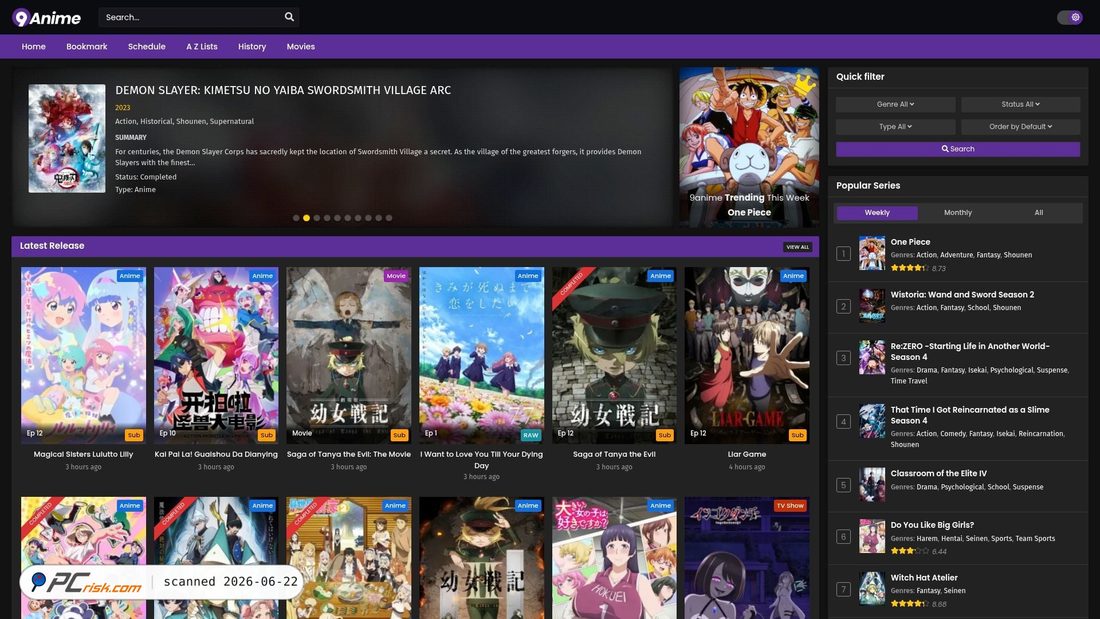Open the Schedule menu item
Viewport: 1100px width, 619px height.
coord(147,46)
